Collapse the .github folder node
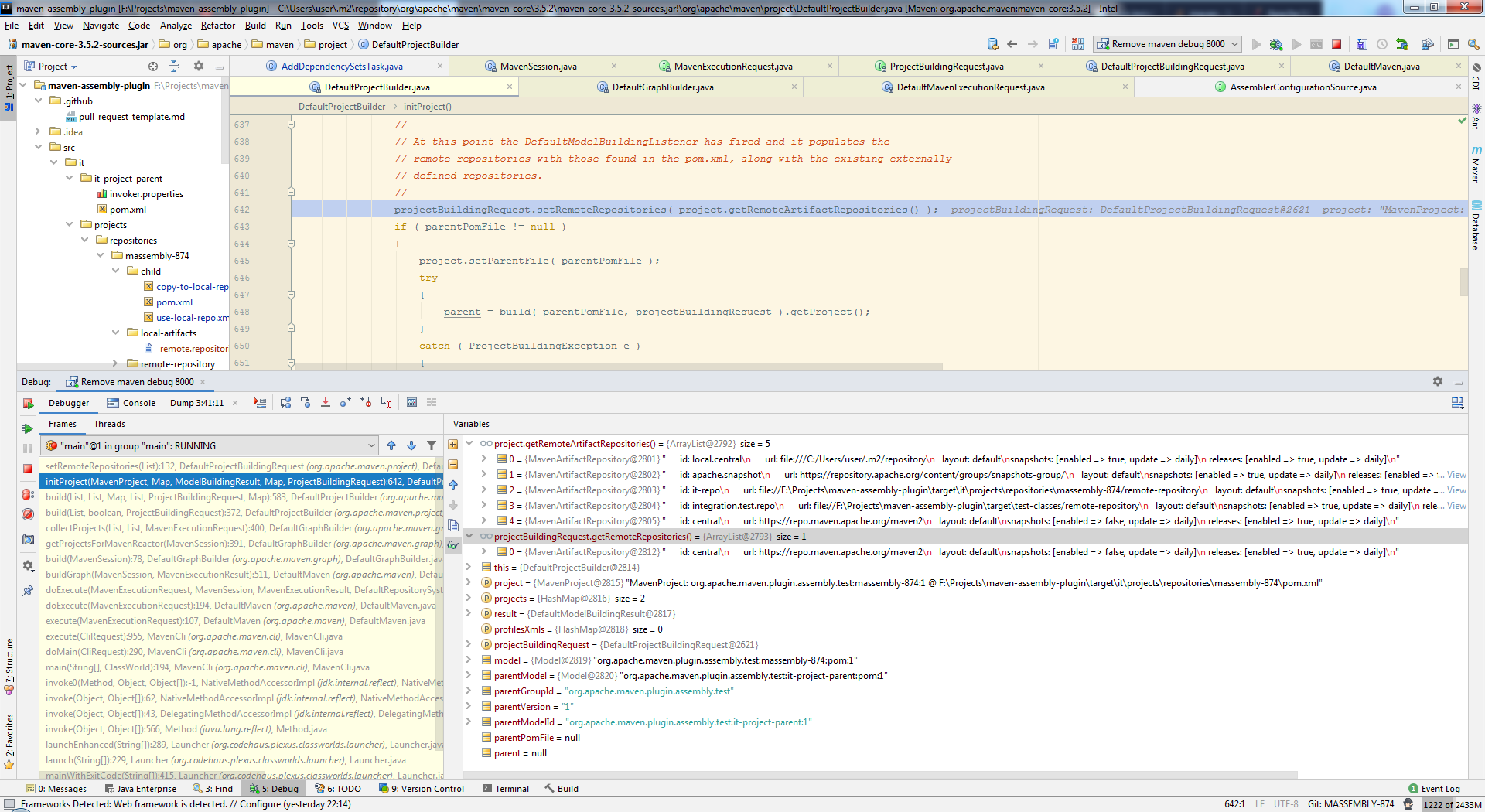 coord(38,101)
